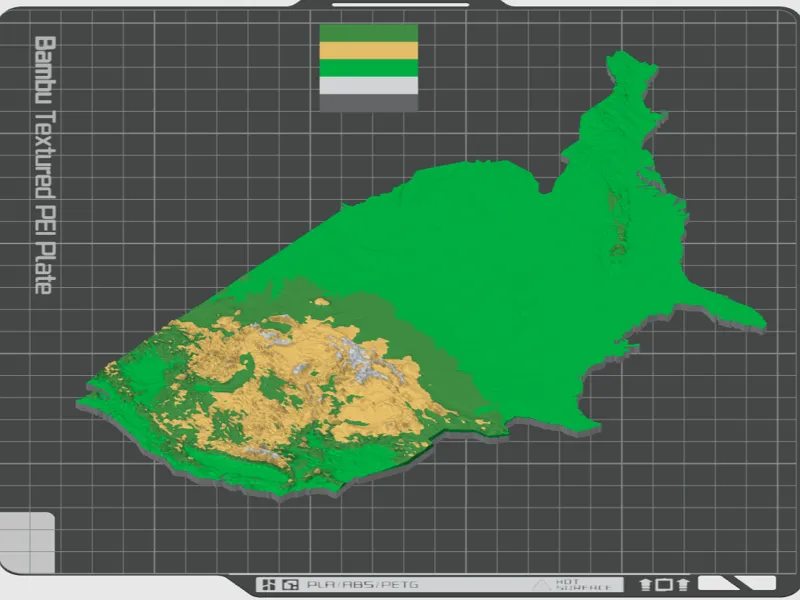Select the tan yellow filament stripe
Viewport: 800px width, 600px height.
pyautogui.click(x=368, y=51)
